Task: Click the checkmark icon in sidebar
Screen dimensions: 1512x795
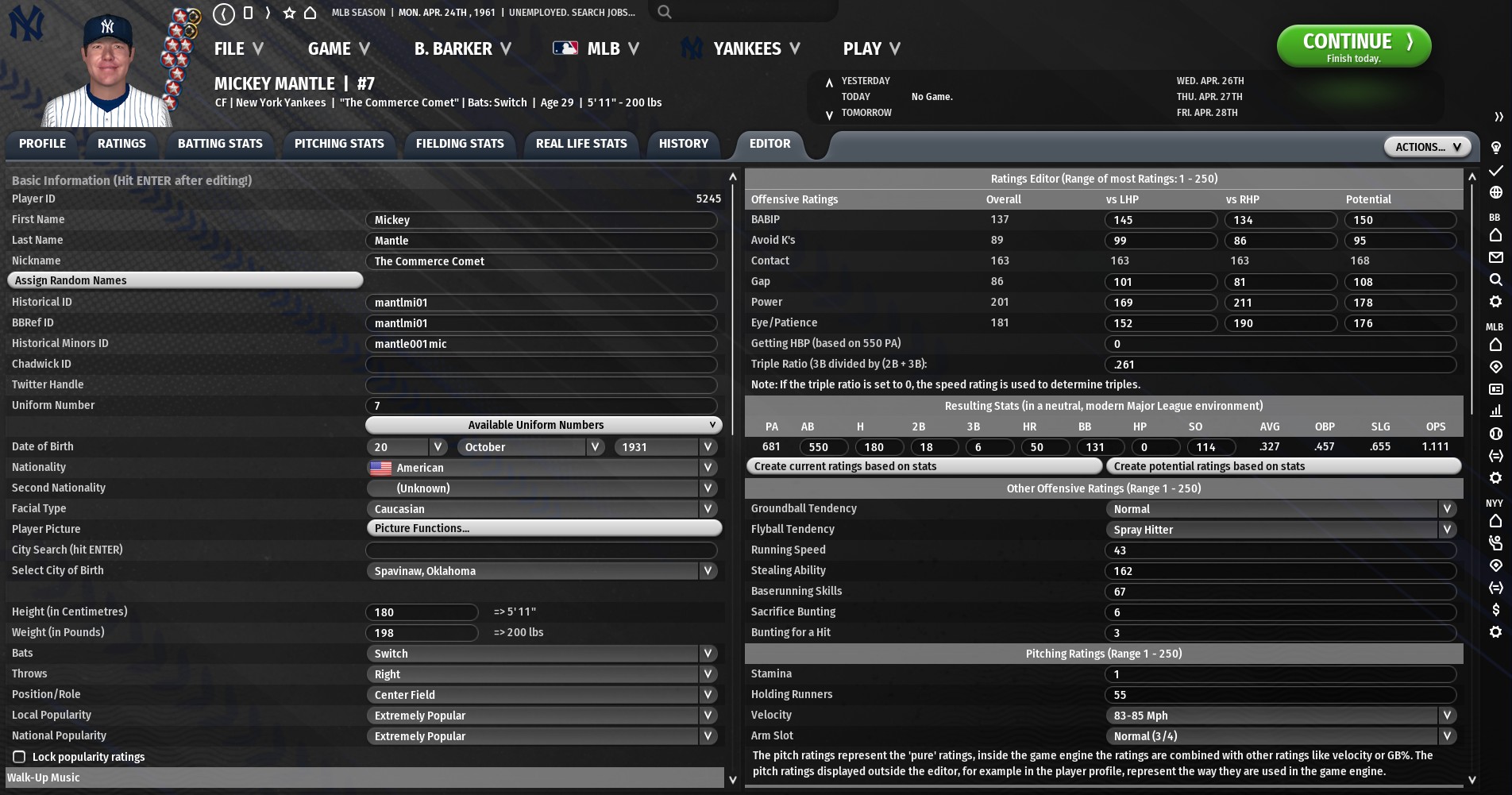Action: [x=1495, y=170]
